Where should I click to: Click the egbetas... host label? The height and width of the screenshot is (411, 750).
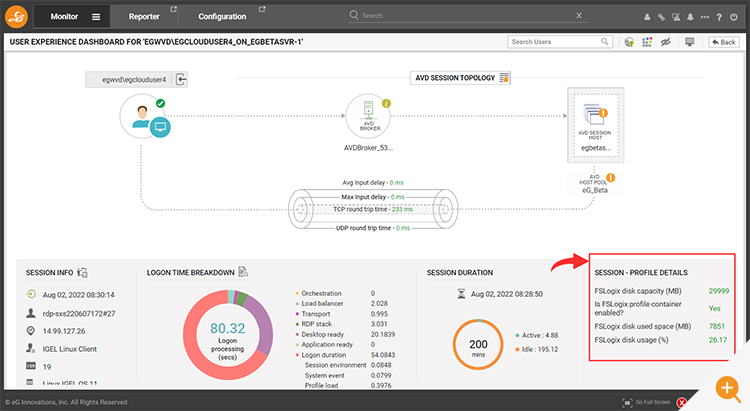596,148
